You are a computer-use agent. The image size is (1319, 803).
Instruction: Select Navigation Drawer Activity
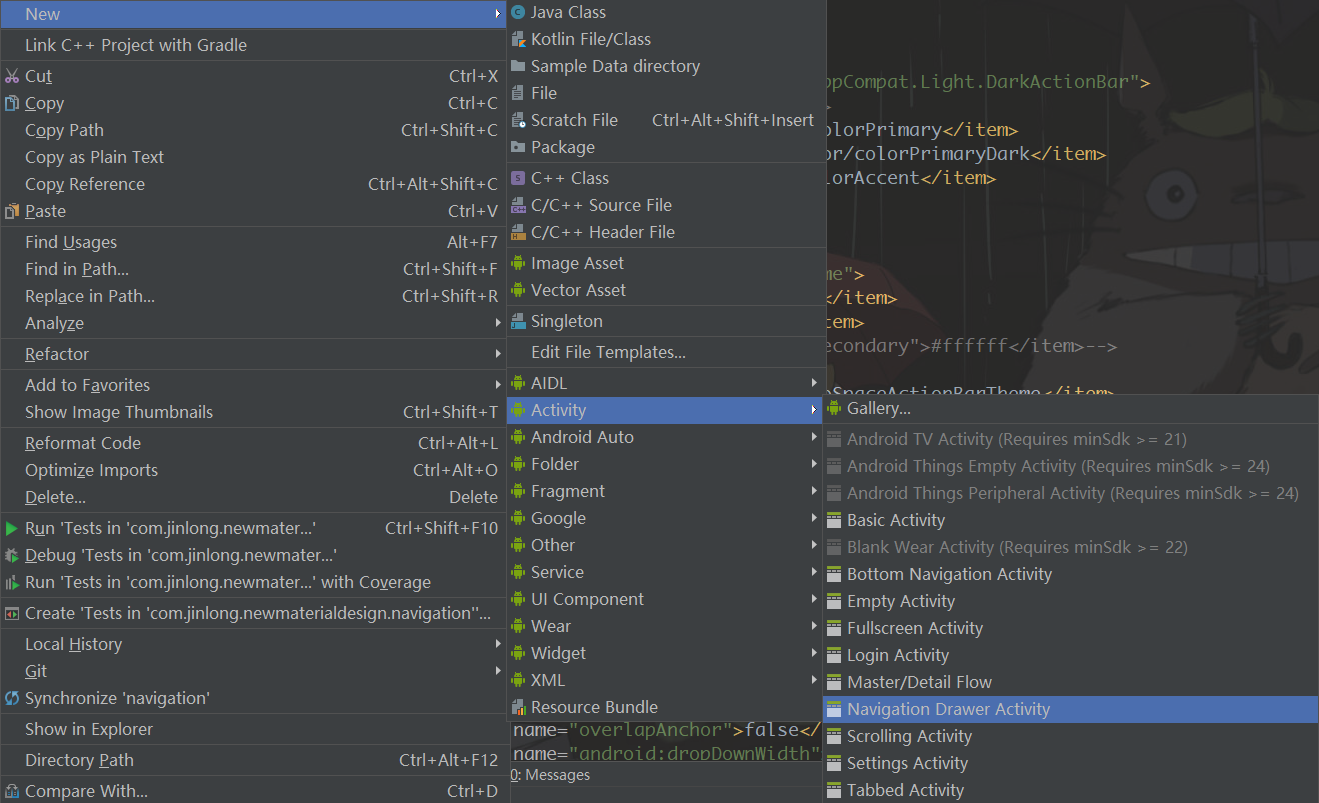pos(1070,709)
